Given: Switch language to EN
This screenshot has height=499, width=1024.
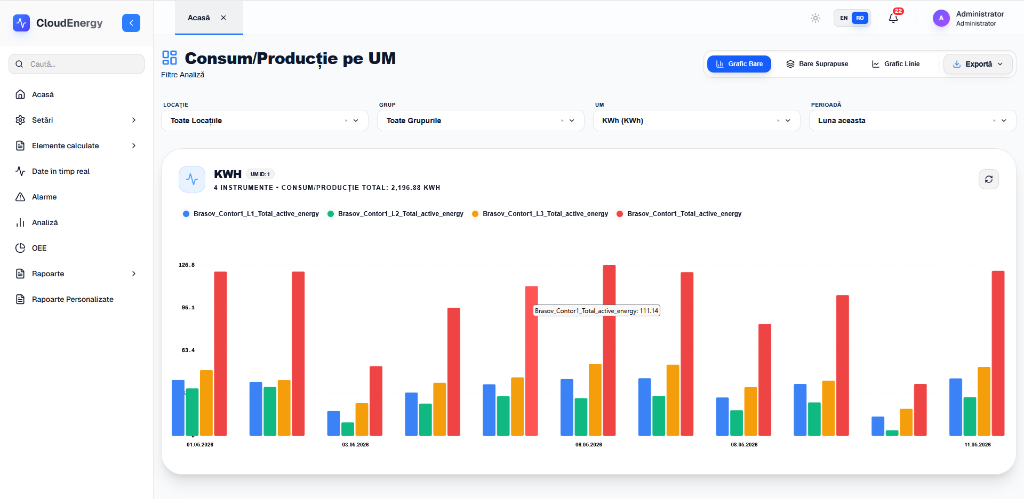Looking at the screenshot, I should [844, 18].
